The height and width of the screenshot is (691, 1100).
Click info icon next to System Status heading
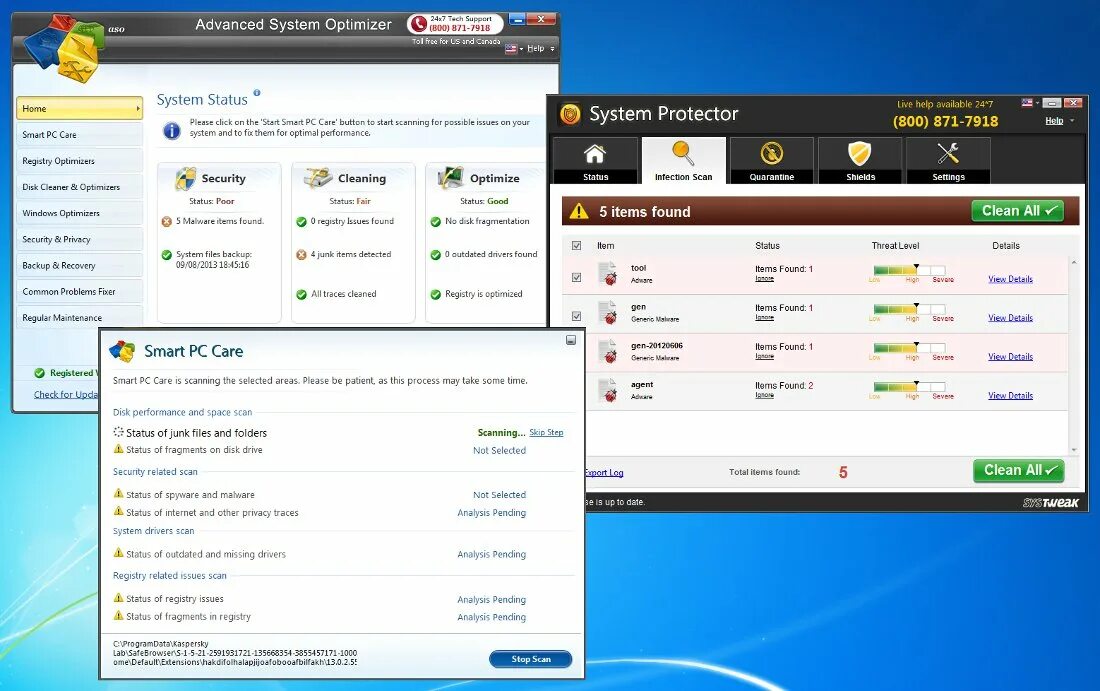257,93
